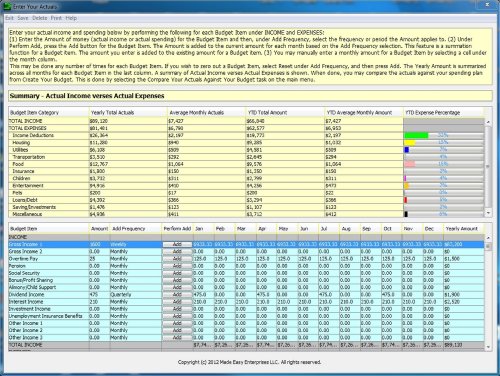Open the Help menu
500x376 pixels.
pos(71,18)
